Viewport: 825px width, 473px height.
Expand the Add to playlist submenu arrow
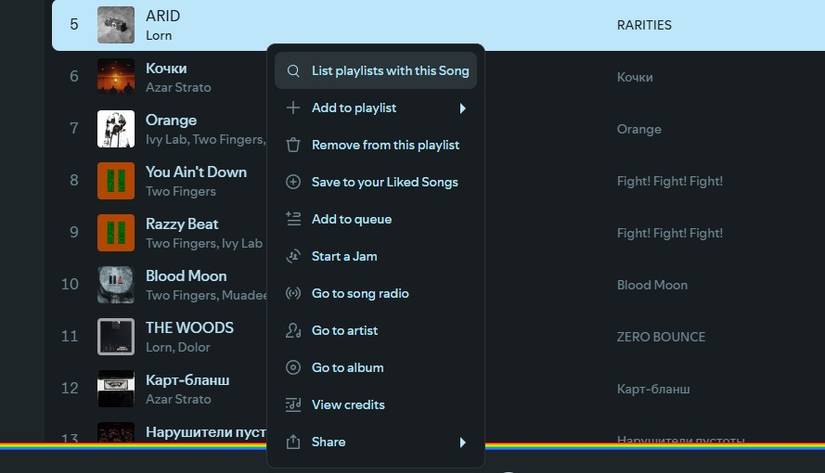pyautogui.click(x=462, y=108)
